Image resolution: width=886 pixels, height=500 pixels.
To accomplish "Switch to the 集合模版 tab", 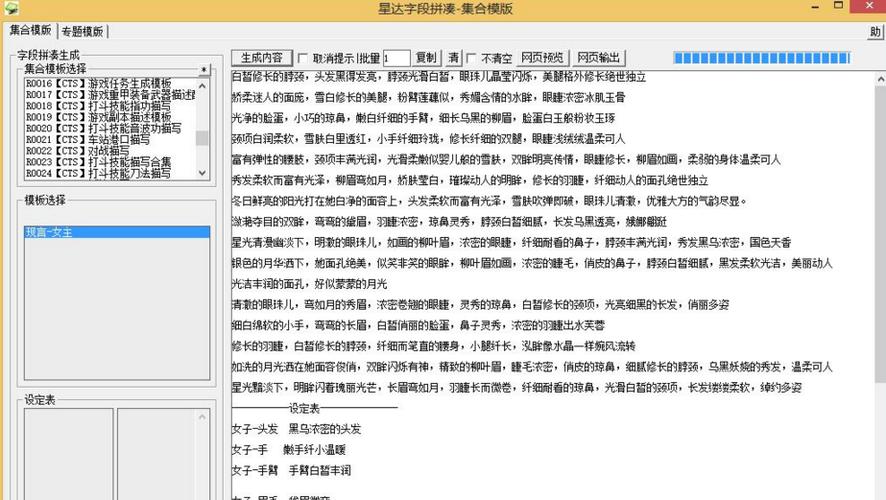I will click(x=30, y=30).
